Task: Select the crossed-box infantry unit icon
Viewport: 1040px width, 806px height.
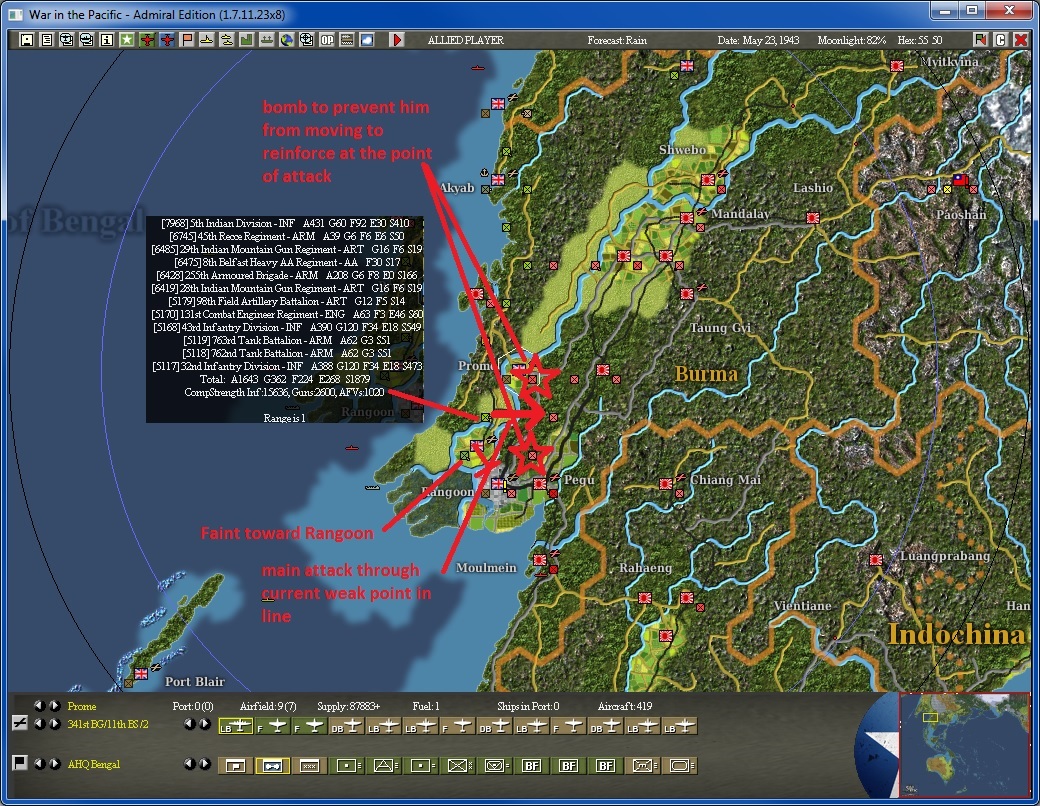Action: point(458,766)
